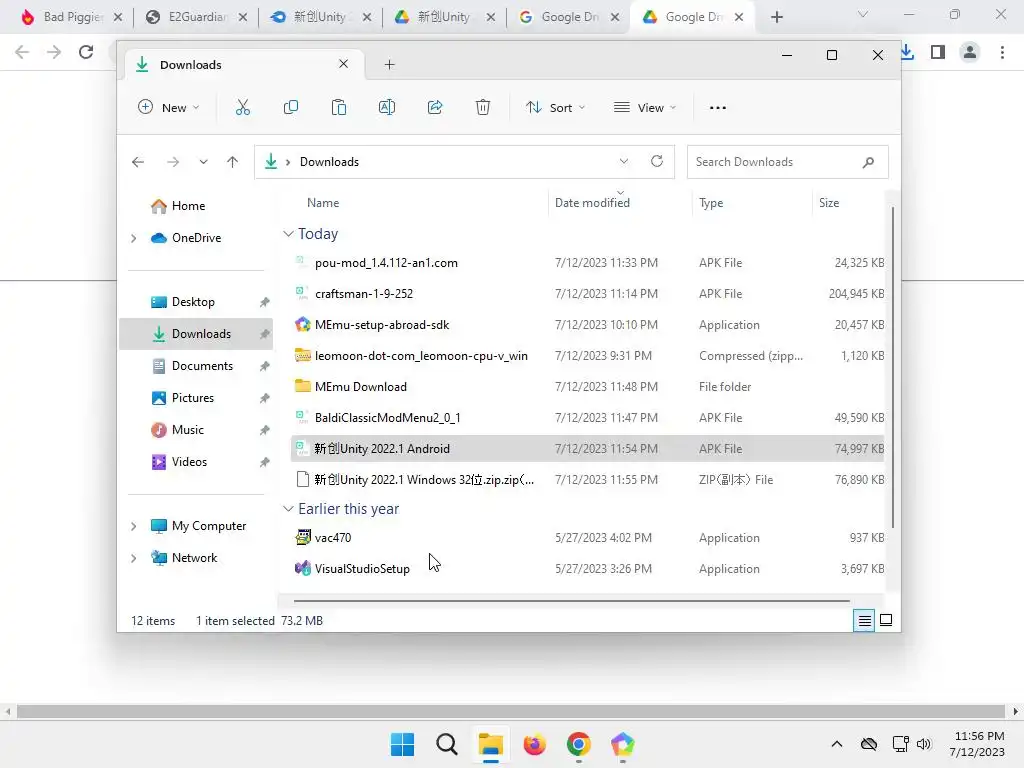Select MEmu-setup-abroad-sdk application
Image resolution: width=1024 pixels, height=768 pixels.
click(587, 325)
